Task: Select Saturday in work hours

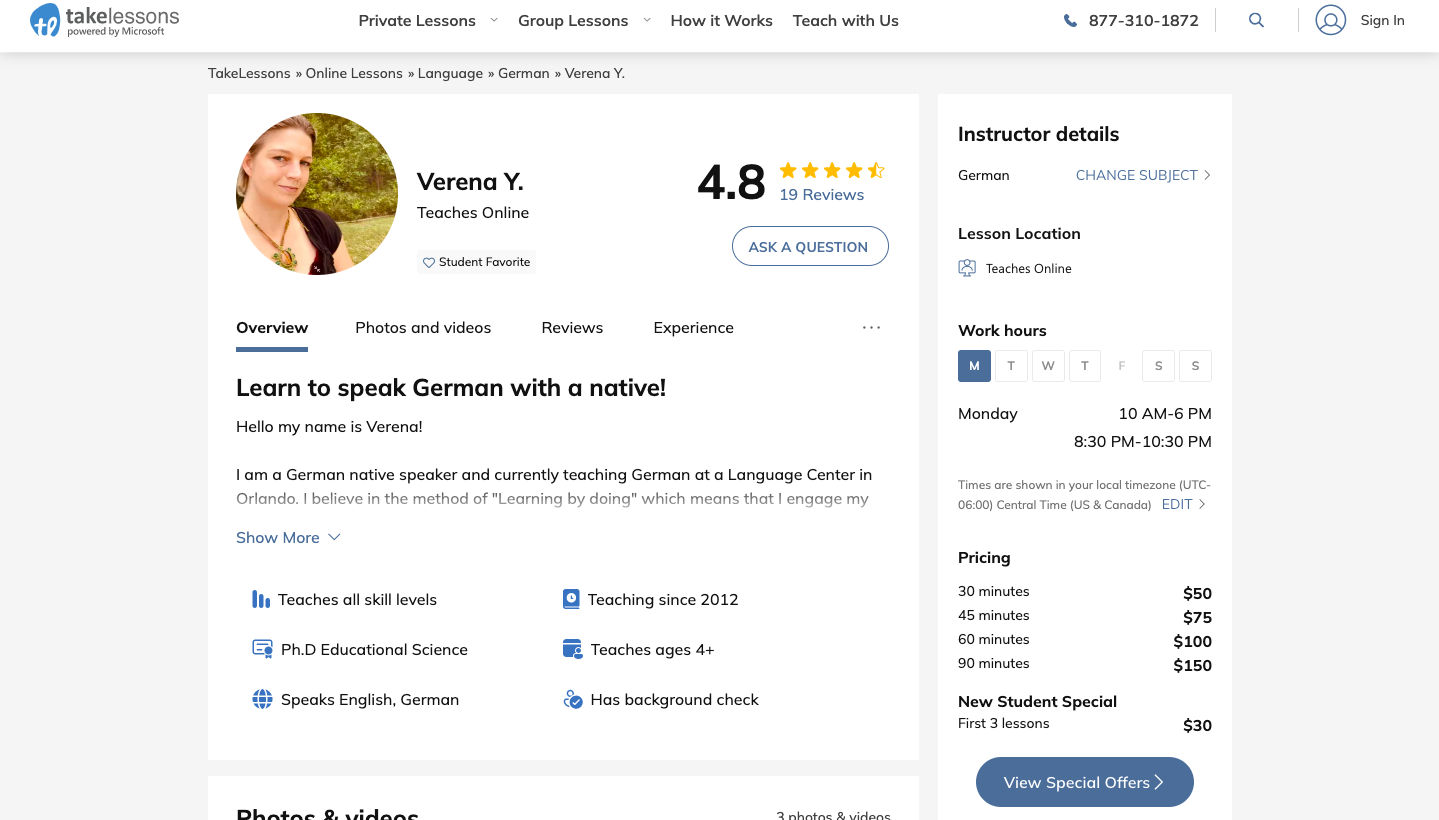Action: [x=1158, y=366]
